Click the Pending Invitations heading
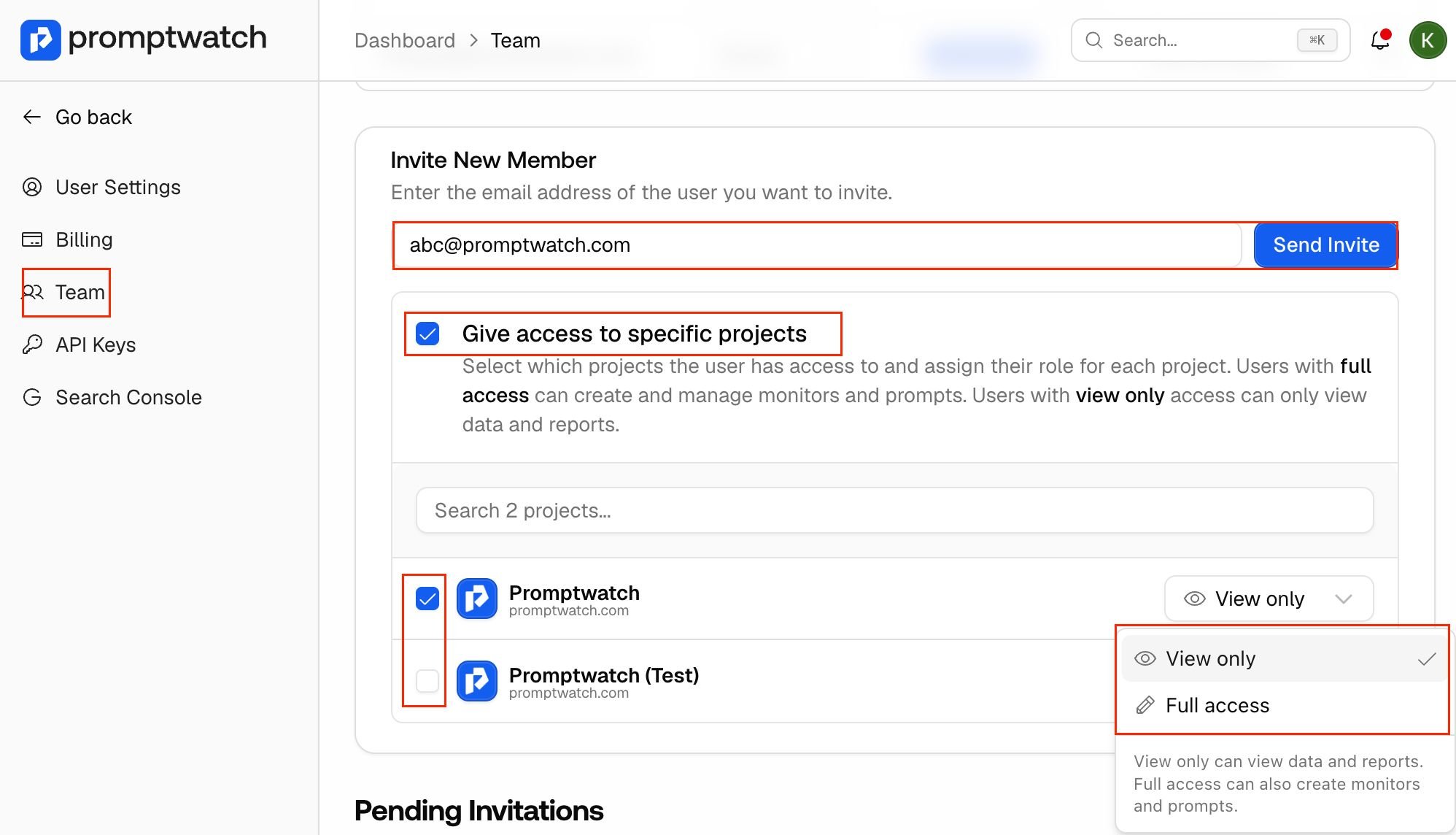Screen dimensions: 1456x835 (x=479, y=811)
